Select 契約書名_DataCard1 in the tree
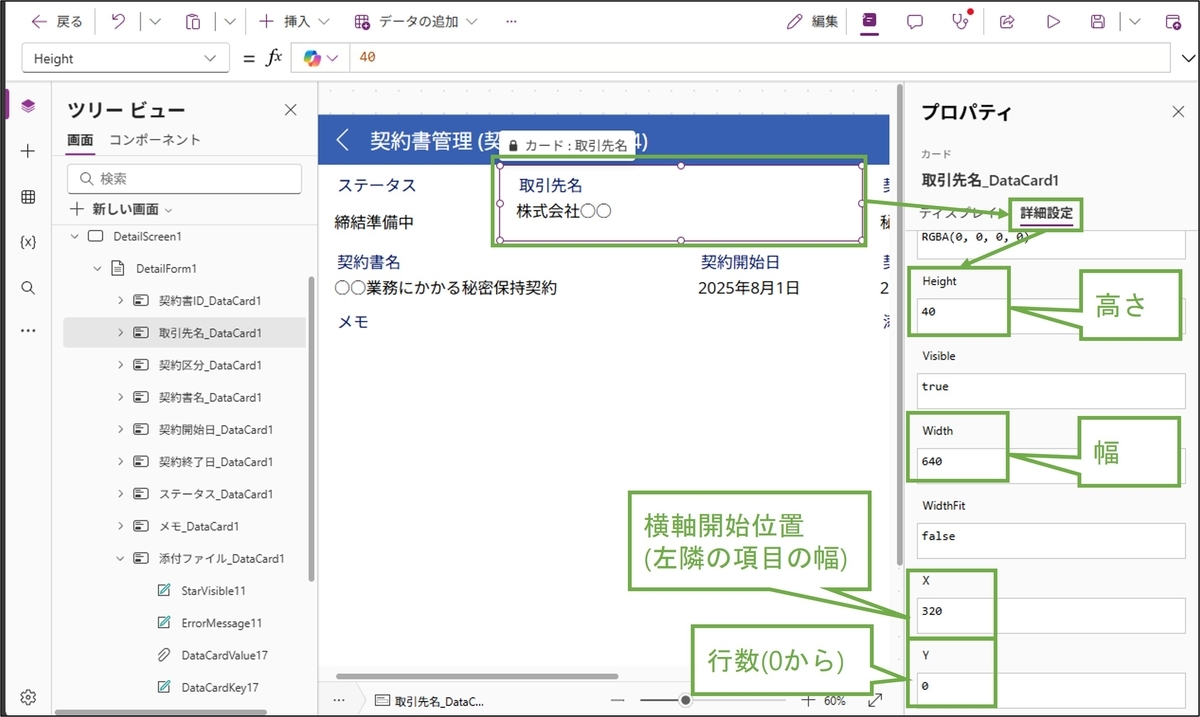 (210, 397)
